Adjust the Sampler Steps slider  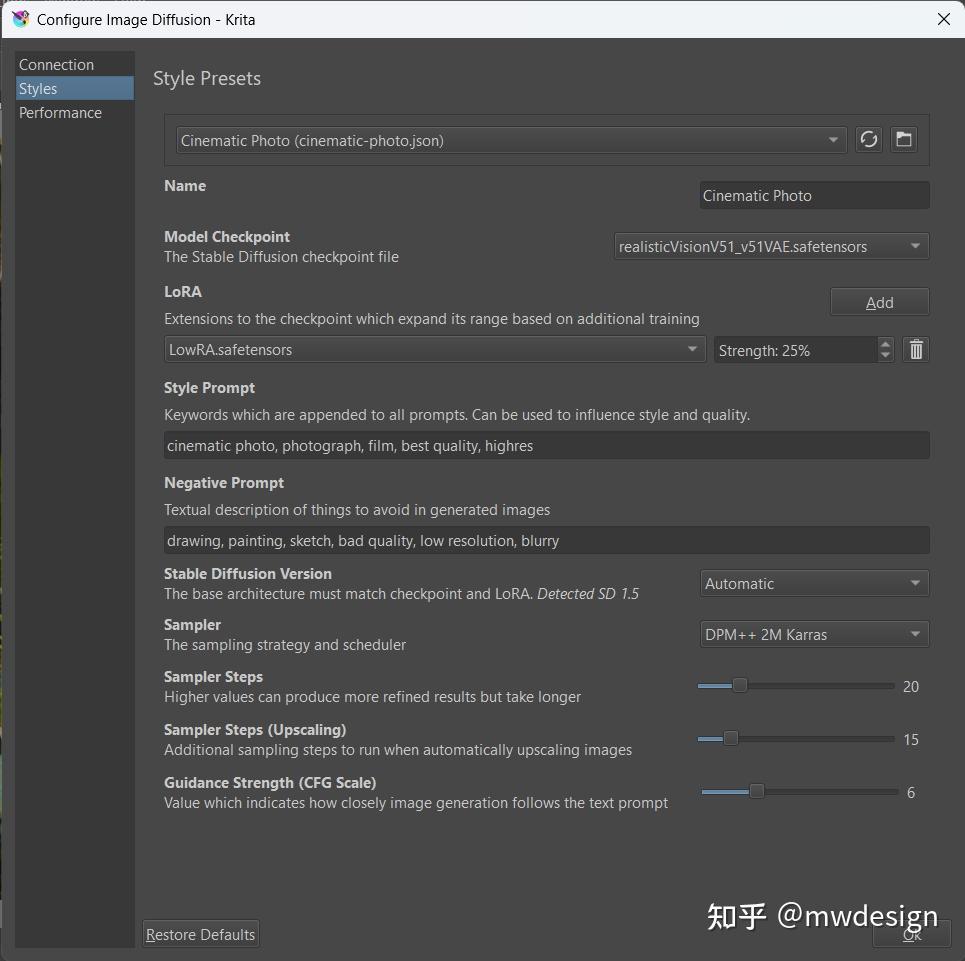point(740,686)
